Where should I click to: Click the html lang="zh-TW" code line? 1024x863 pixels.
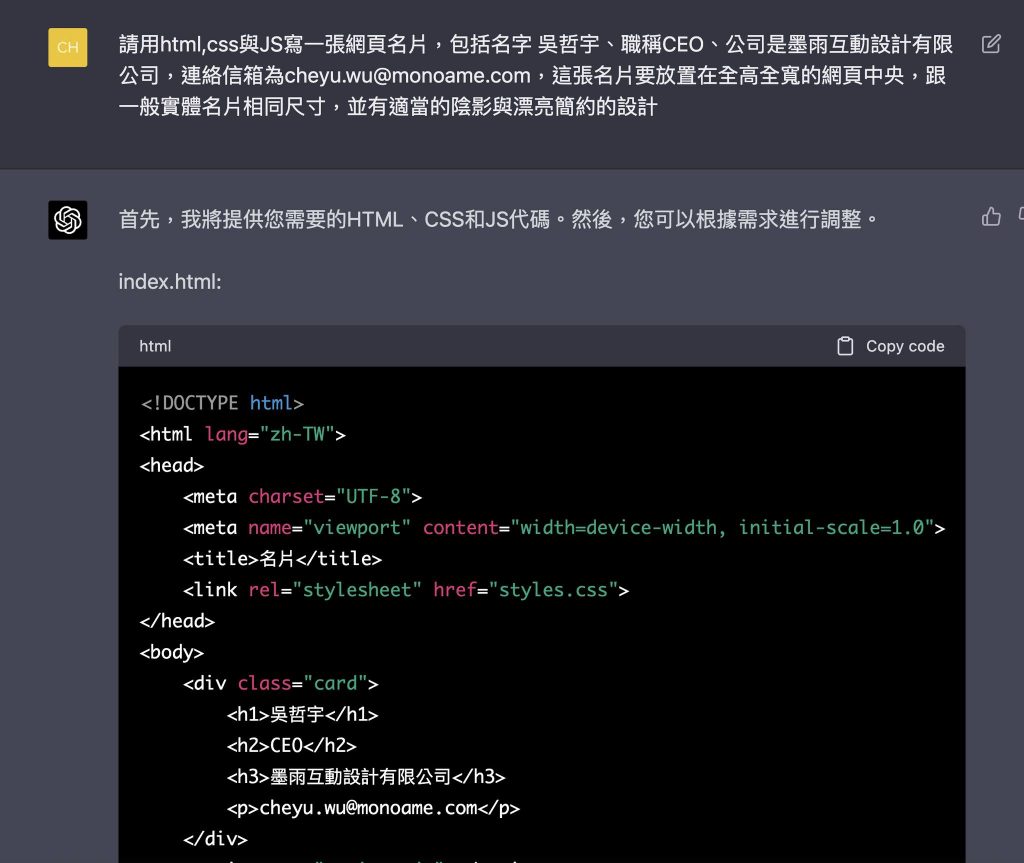(243, 434)
